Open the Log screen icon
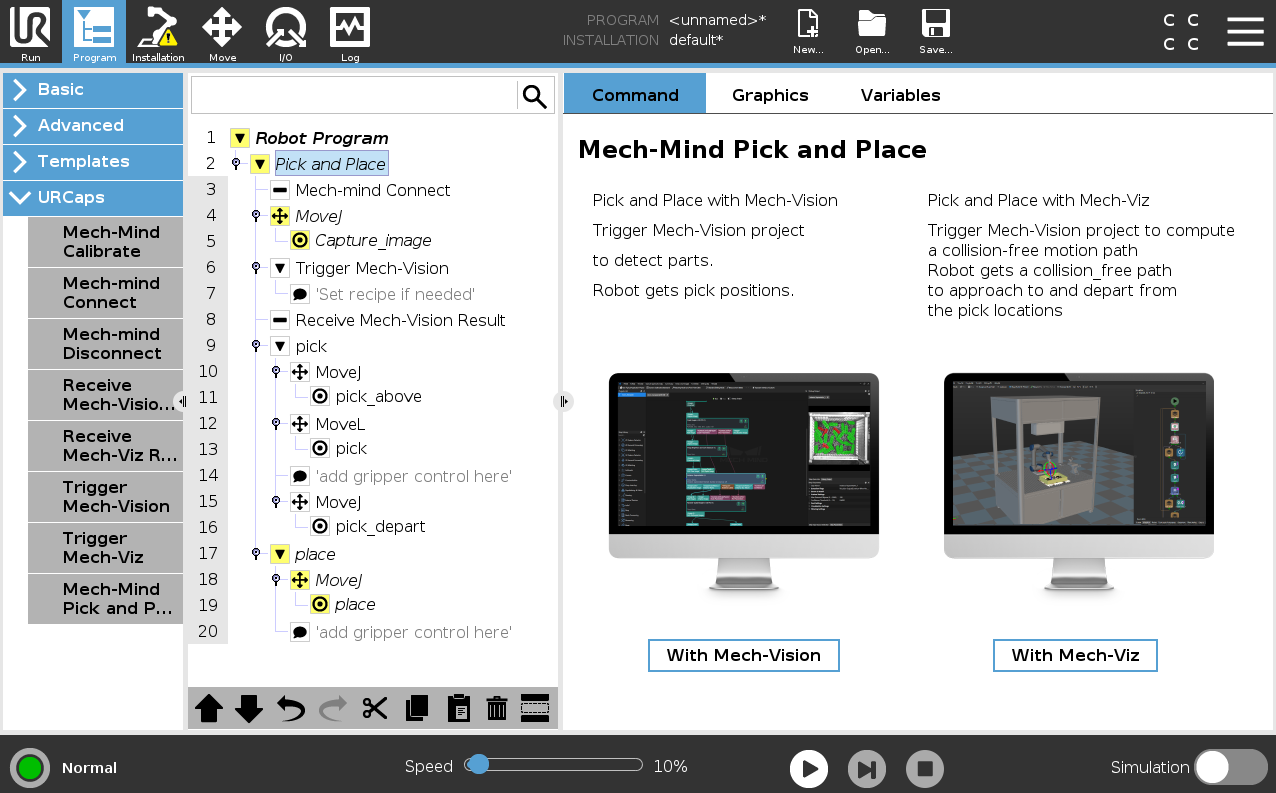Viewport: 1276px width, 793px height. pyautogui.click(x=350, y=32)
